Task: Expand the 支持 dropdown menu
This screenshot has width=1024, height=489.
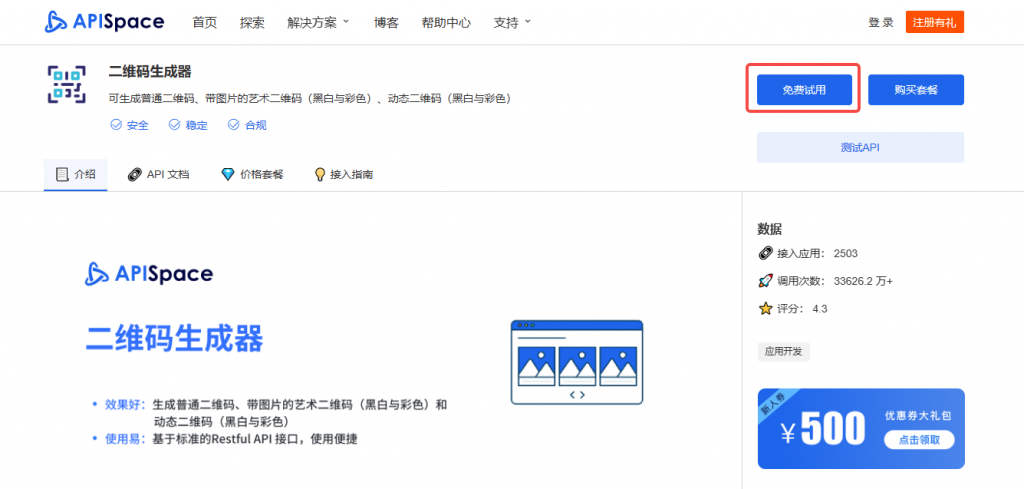Action: click(512, 22)
